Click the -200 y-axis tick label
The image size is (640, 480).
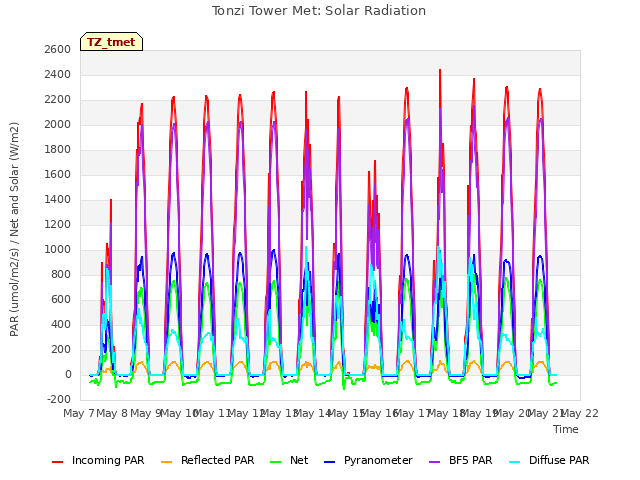59,400
